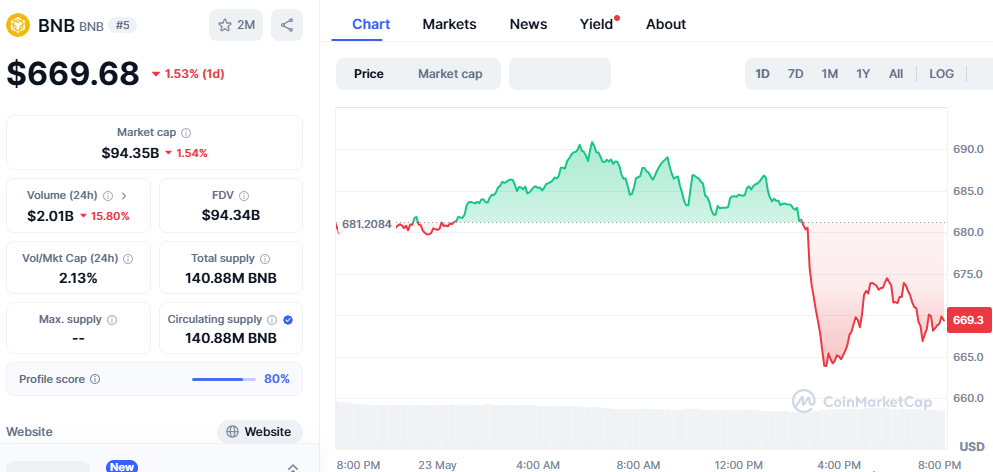The height and width of the screenshot is (472, 993).
Task: Set chart range to 1Y
Action: click(x=863, y=74)
